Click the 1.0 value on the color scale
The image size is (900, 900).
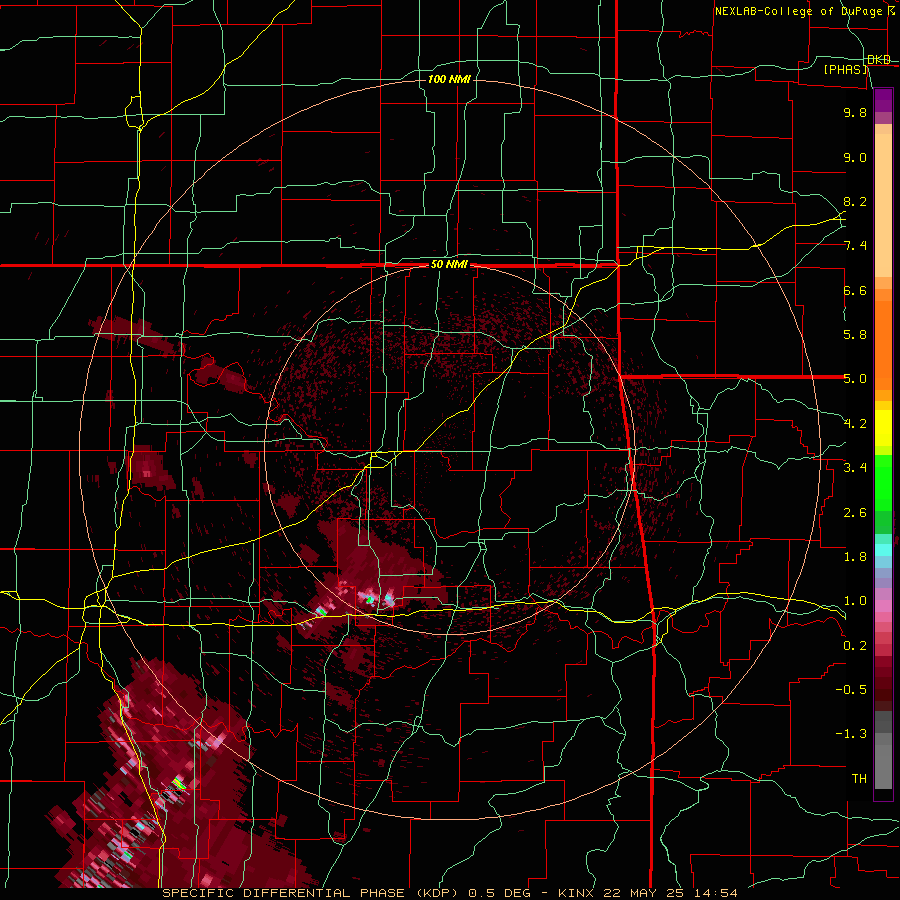[855, 601]
